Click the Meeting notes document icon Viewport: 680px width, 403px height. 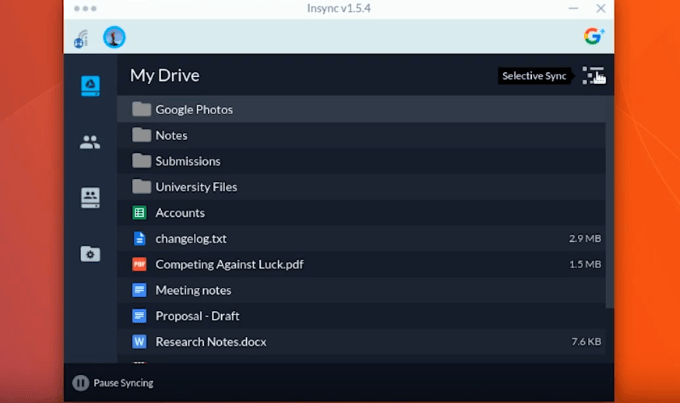[x=139, y=290]
